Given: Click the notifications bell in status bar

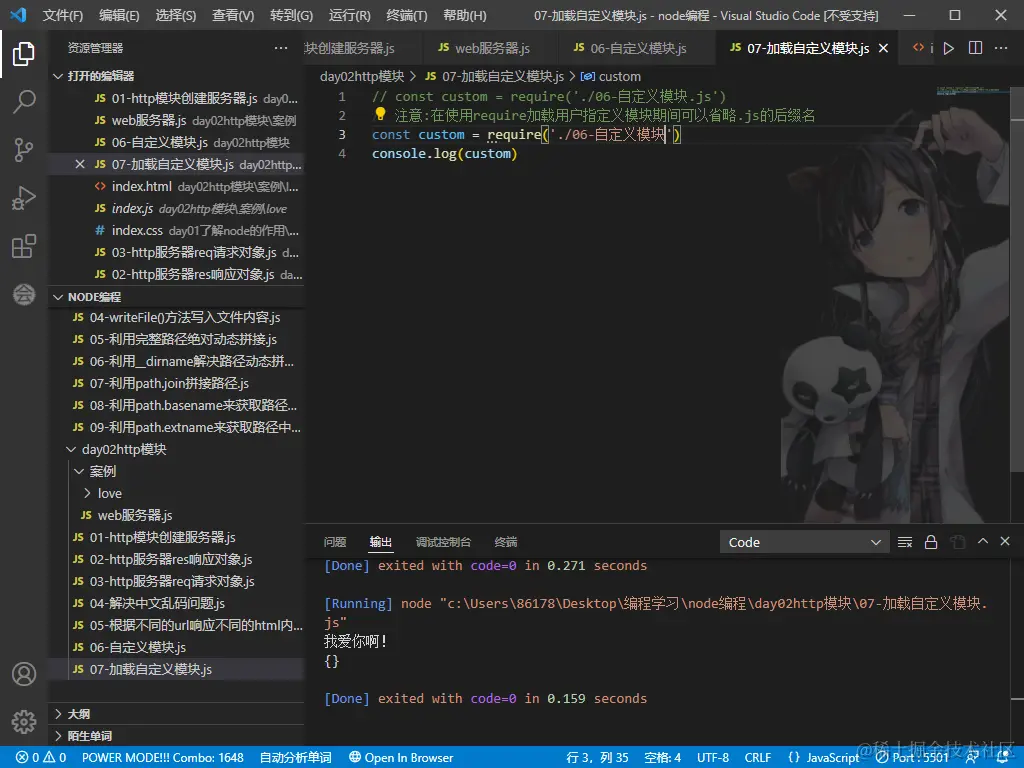Looking at the screenshot, I should (x=1002, y=758).
